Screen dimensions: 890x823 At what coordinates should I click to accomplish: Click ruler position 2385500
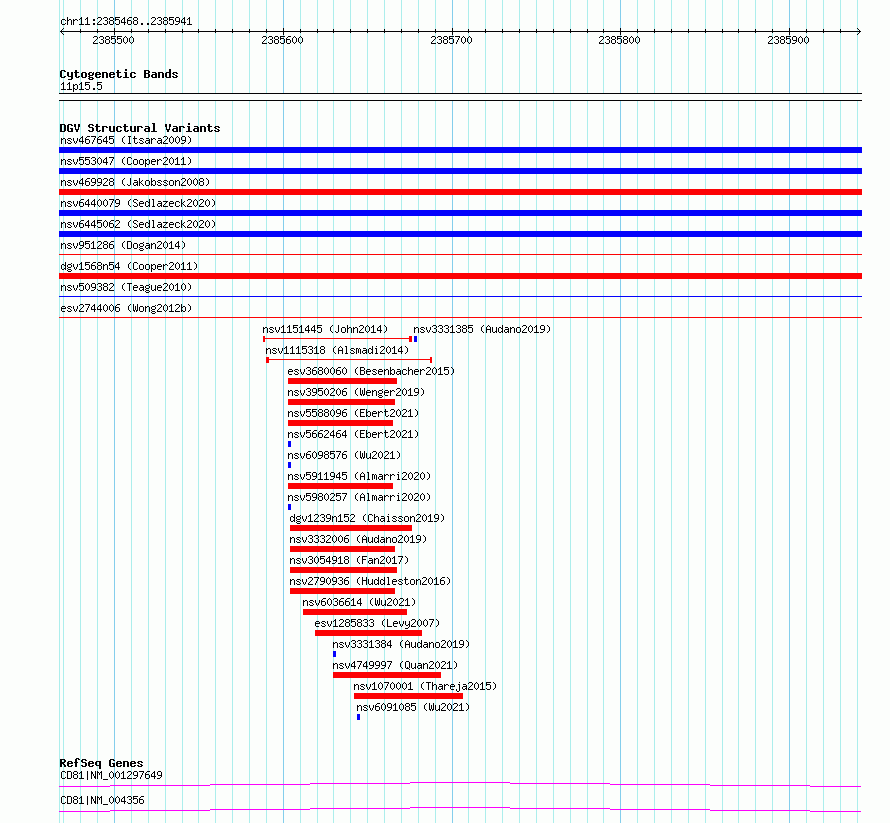click(x=114, y=40)
